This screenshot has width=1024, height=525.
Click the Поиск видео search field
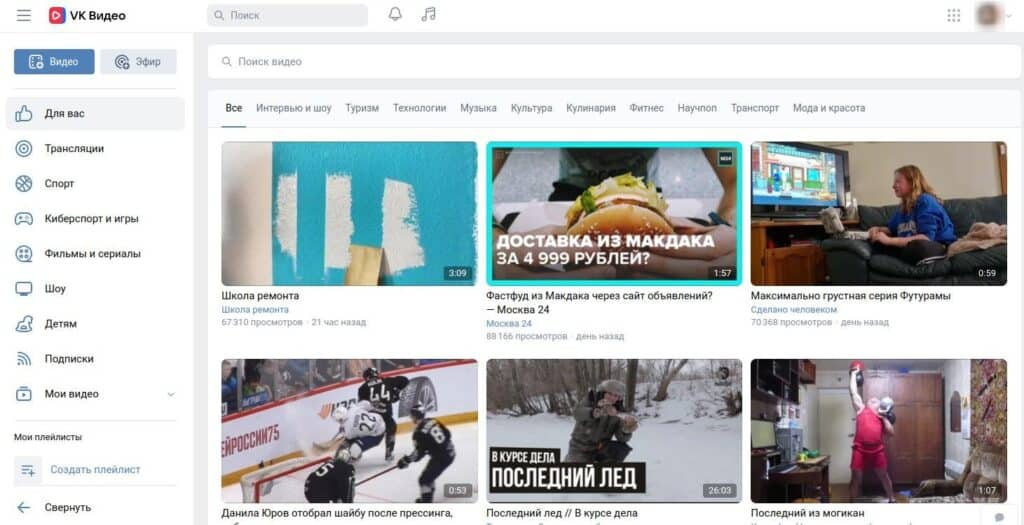pos(614,62)
